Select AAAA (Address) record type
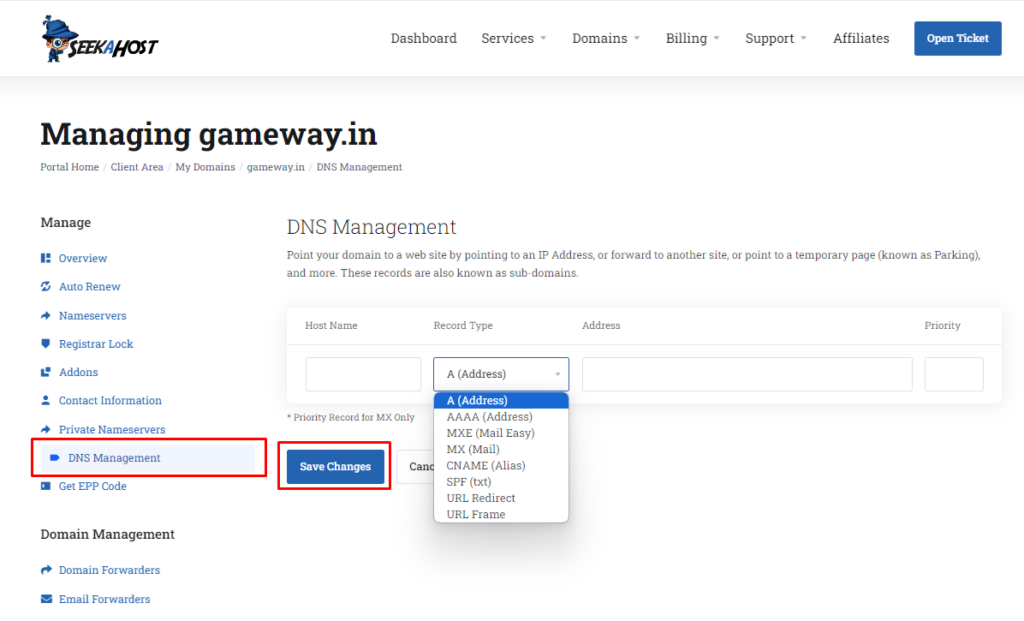Screen dimensions: 1024x621 point(501,417)
